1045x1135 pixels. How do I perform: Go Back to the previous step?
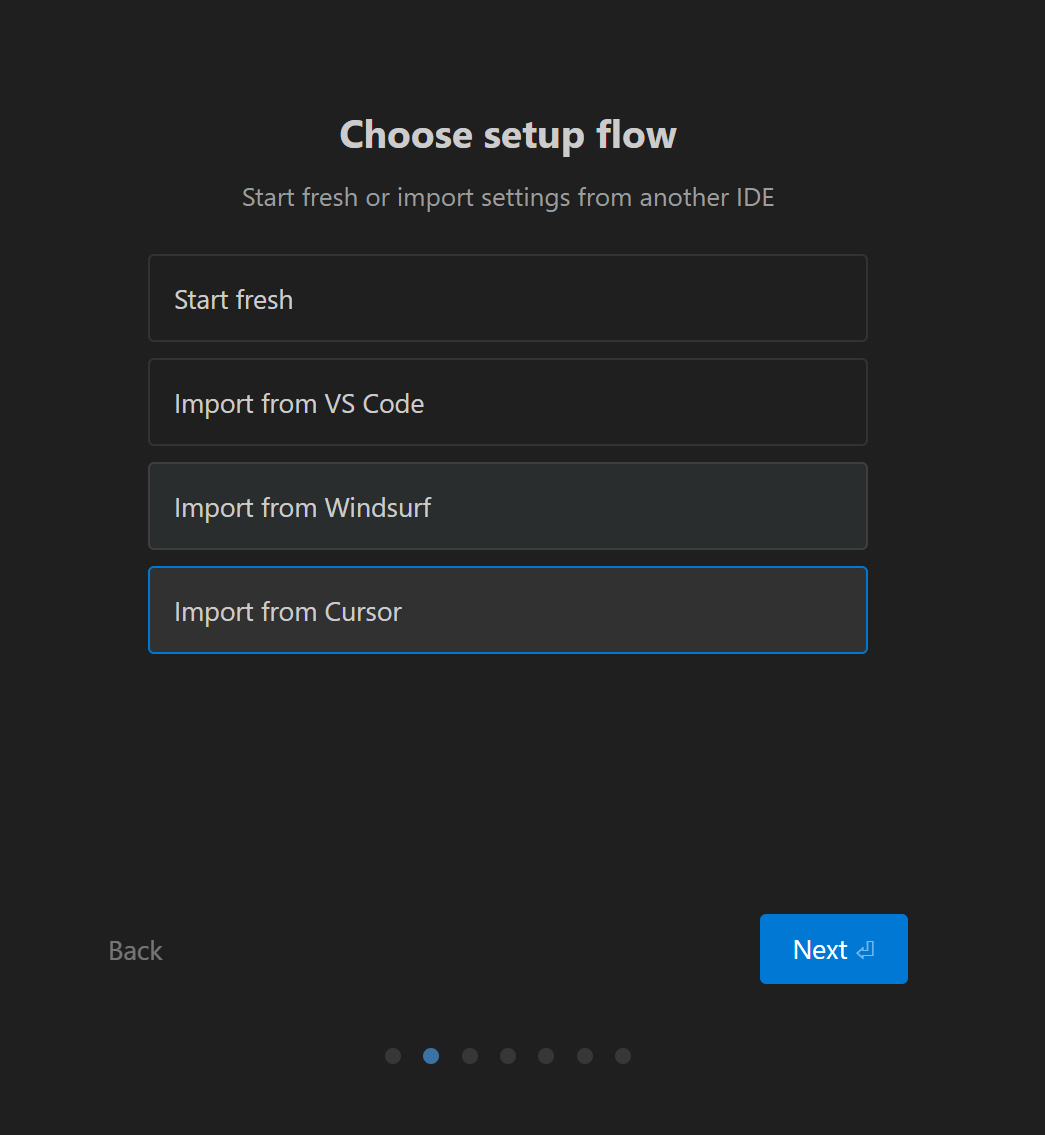pos(135,950)
